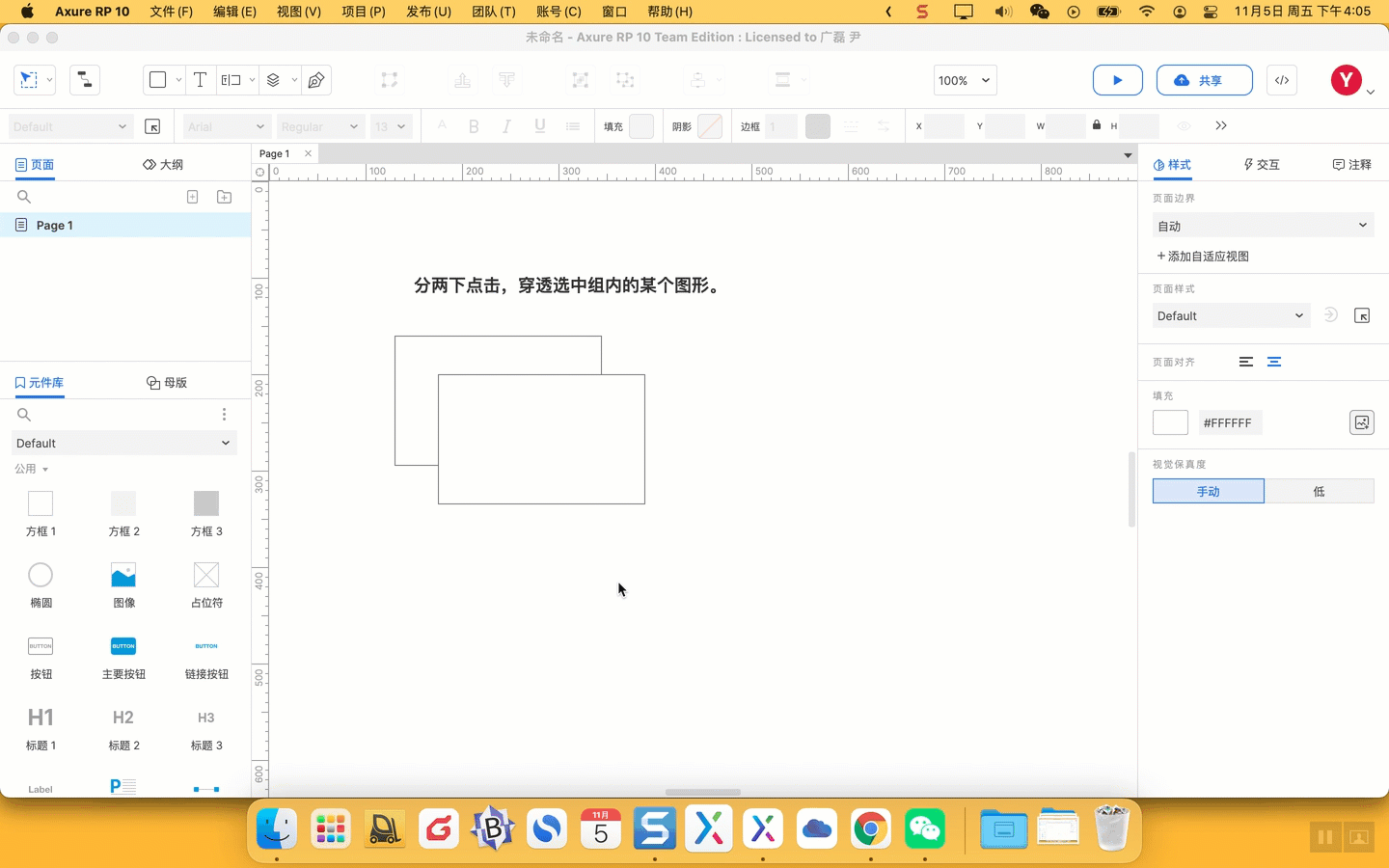Close the Page 1 canvas tab

pyautogui.click(x=308, y=153)
